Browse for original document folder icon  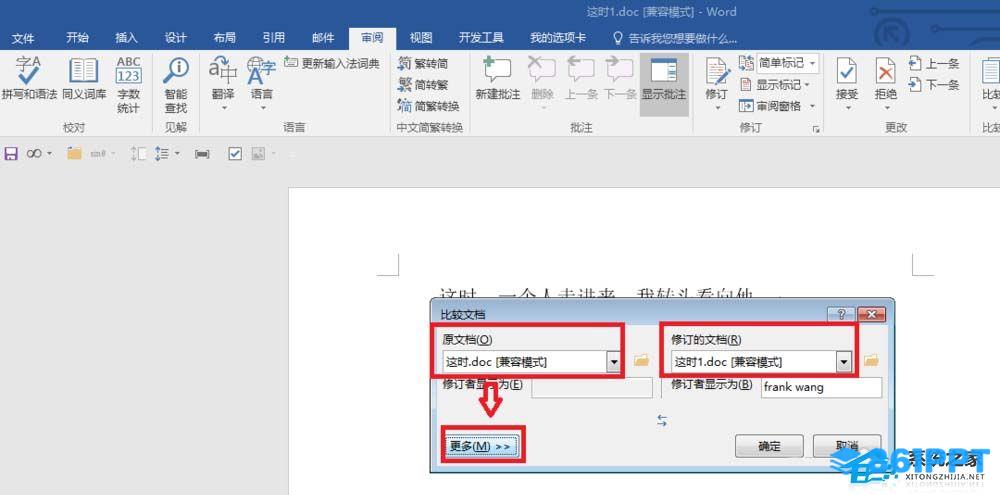point(642,361)
